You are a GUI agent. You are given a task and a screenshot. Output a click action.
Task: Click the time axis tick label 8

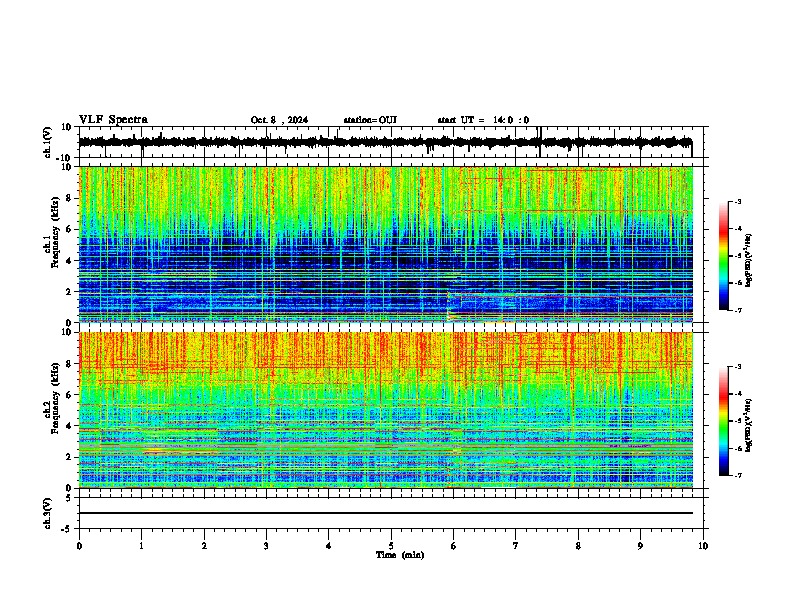[578, 546]
